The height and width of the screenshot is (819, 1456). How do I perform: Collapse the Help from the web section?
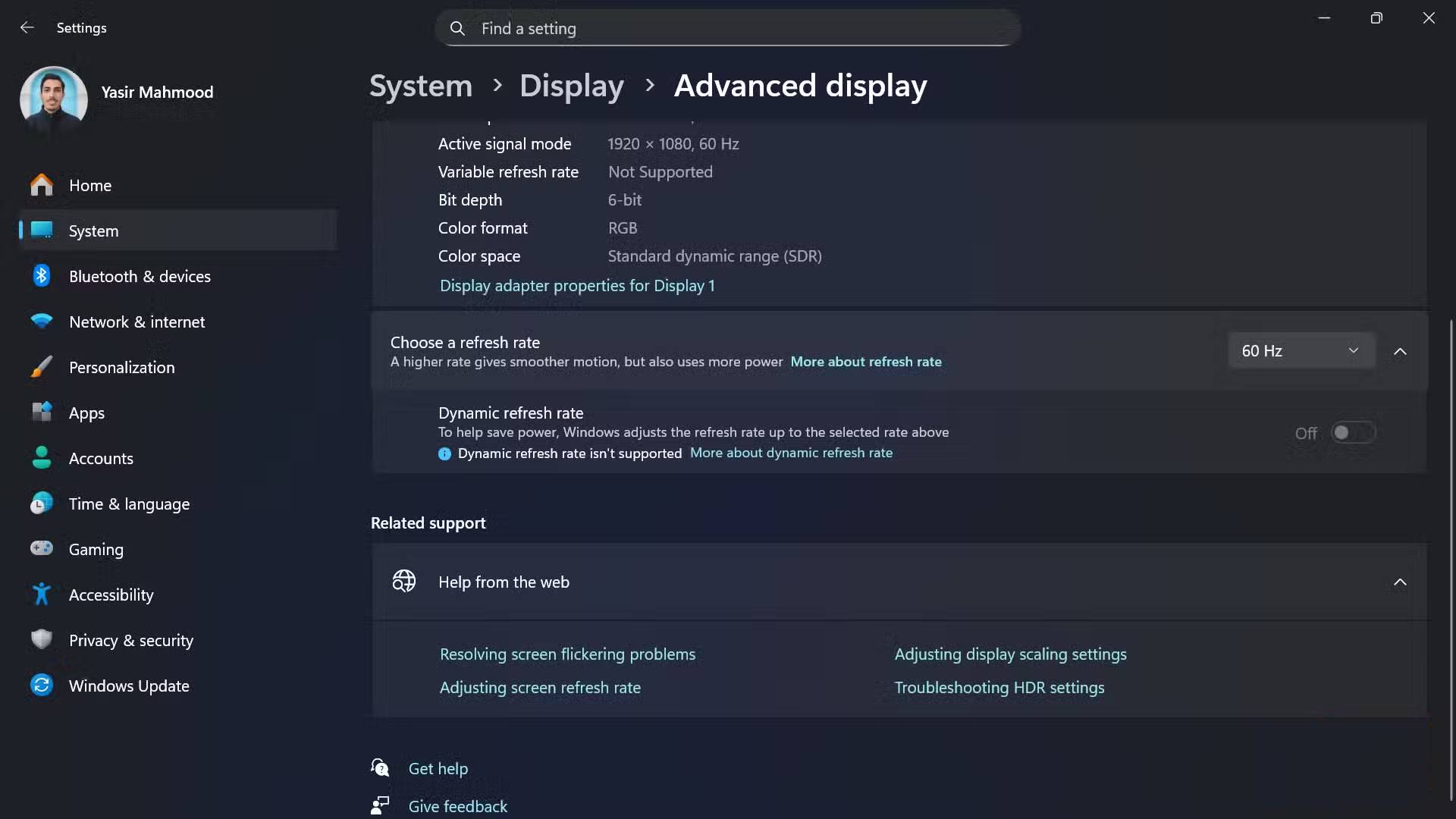1400,582
